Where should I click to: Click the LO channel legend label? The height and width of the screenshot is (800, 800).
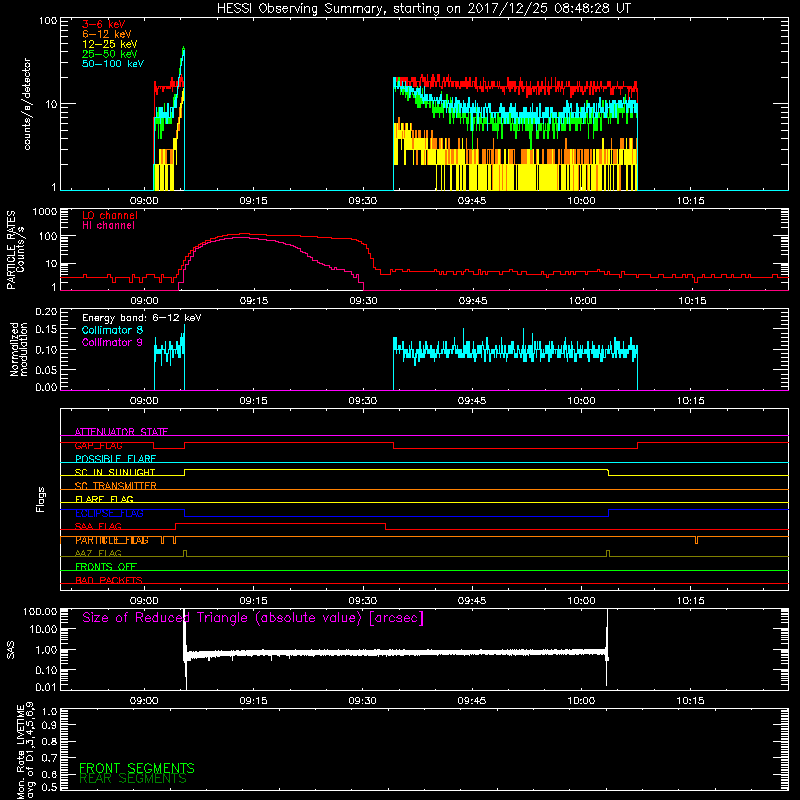tap(109, 215)
